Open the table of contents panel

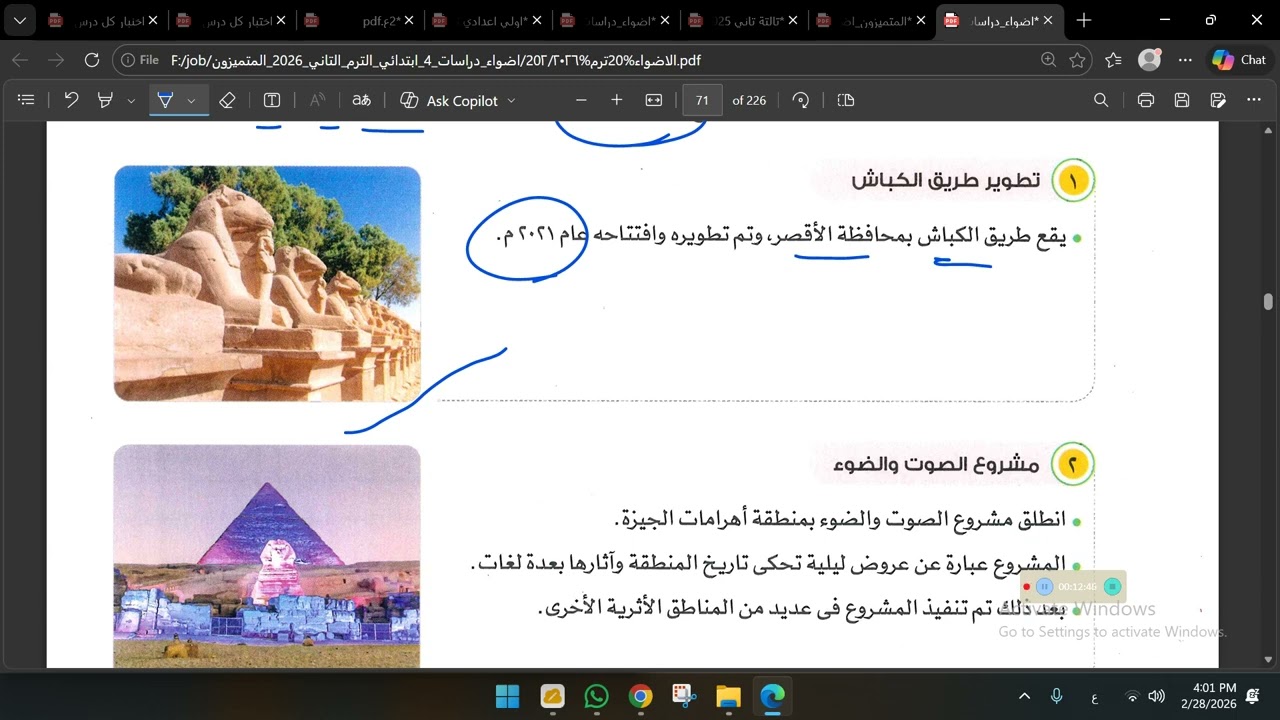[x=27, y=100]
